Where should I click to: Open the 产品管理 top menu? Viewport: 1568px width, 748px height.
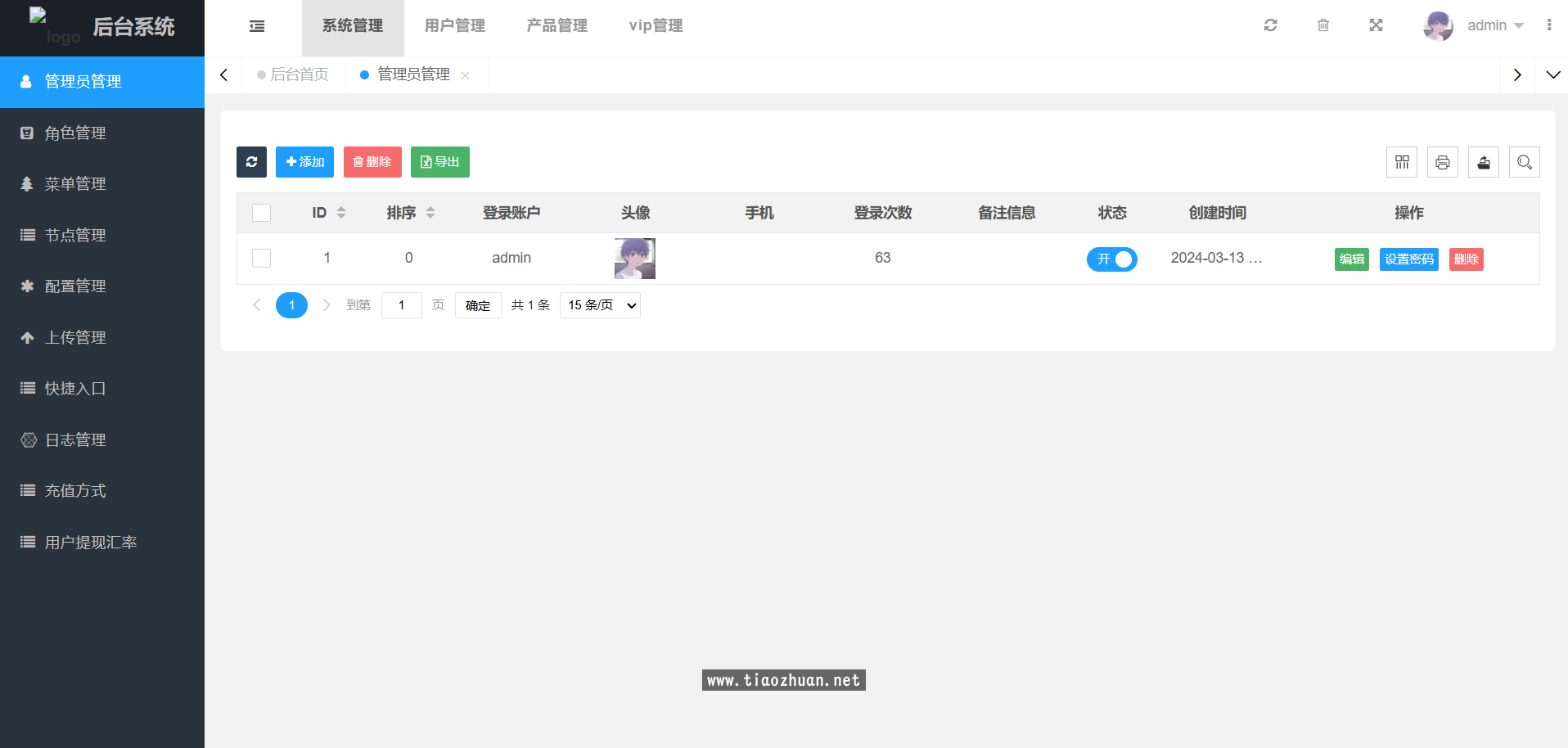(557, 26)
